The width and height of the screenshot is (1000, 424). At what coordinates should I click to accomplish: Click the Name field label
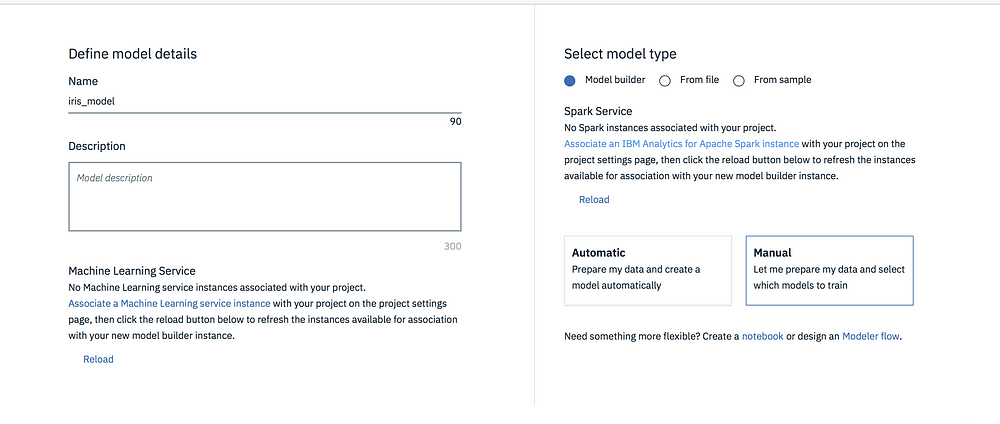[x=83, y=82]
